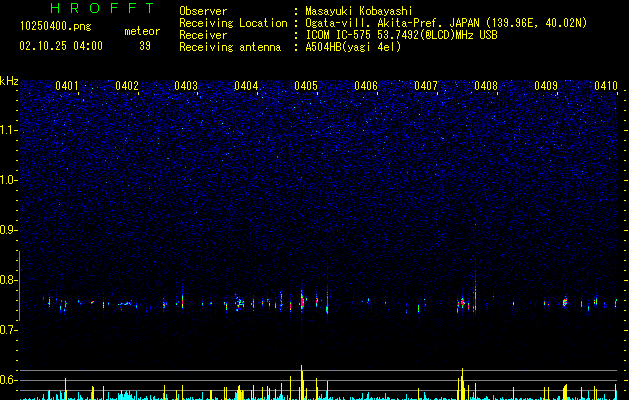629x400 pixels.
Task: Click the 0.6 kHz axis label
Action: 8,380
